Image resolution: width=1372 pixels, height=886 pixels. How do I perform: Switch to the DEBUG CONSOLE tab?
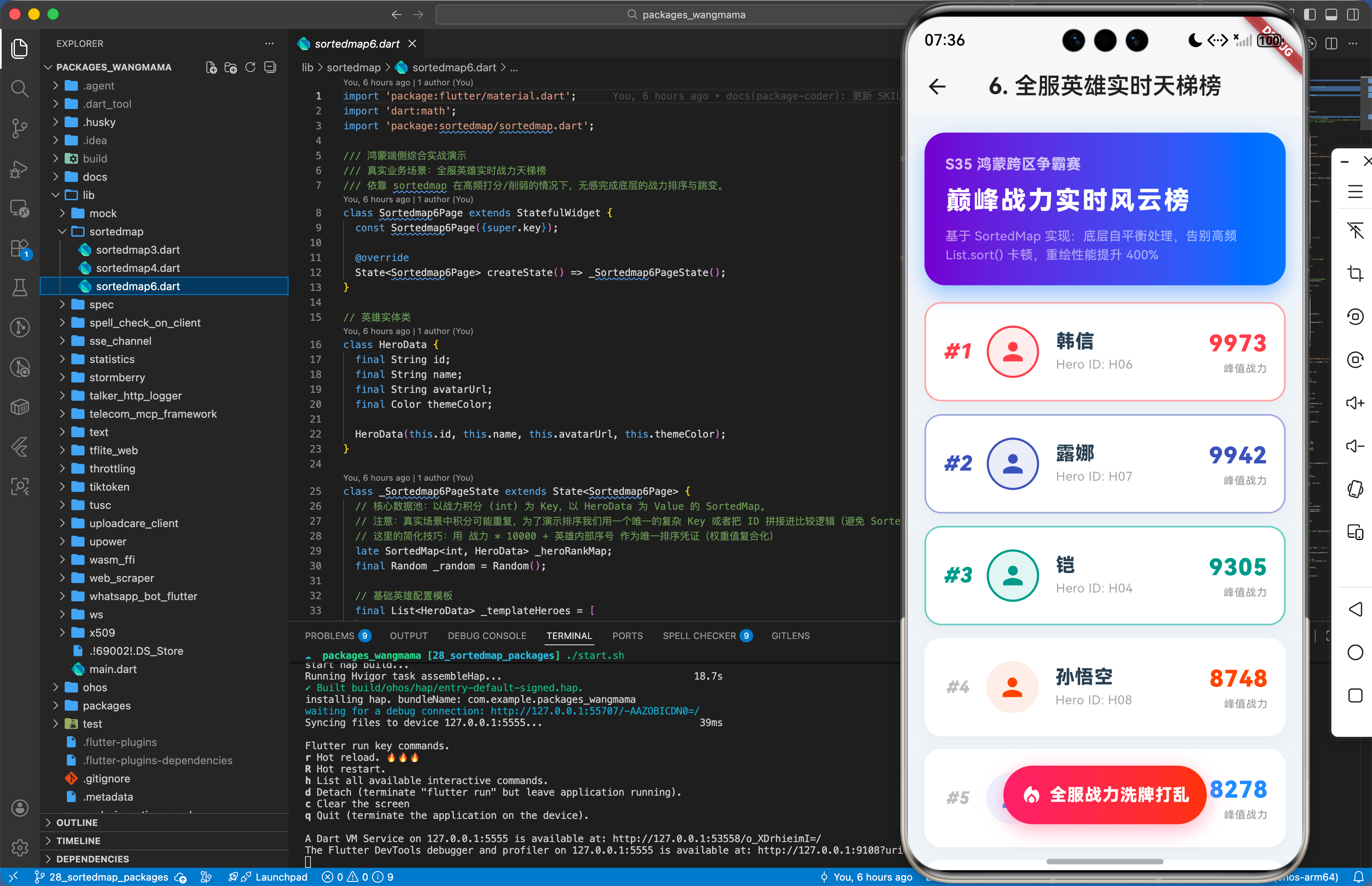pos(487,636)
